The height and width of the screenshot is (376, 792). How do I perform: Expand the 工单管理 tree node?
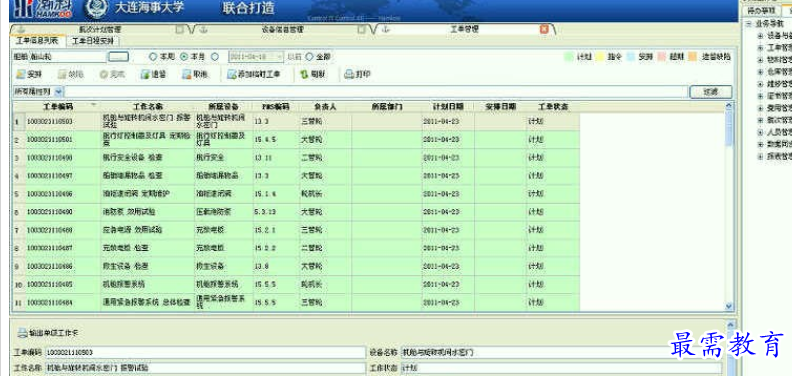click(x=760, y=48)
